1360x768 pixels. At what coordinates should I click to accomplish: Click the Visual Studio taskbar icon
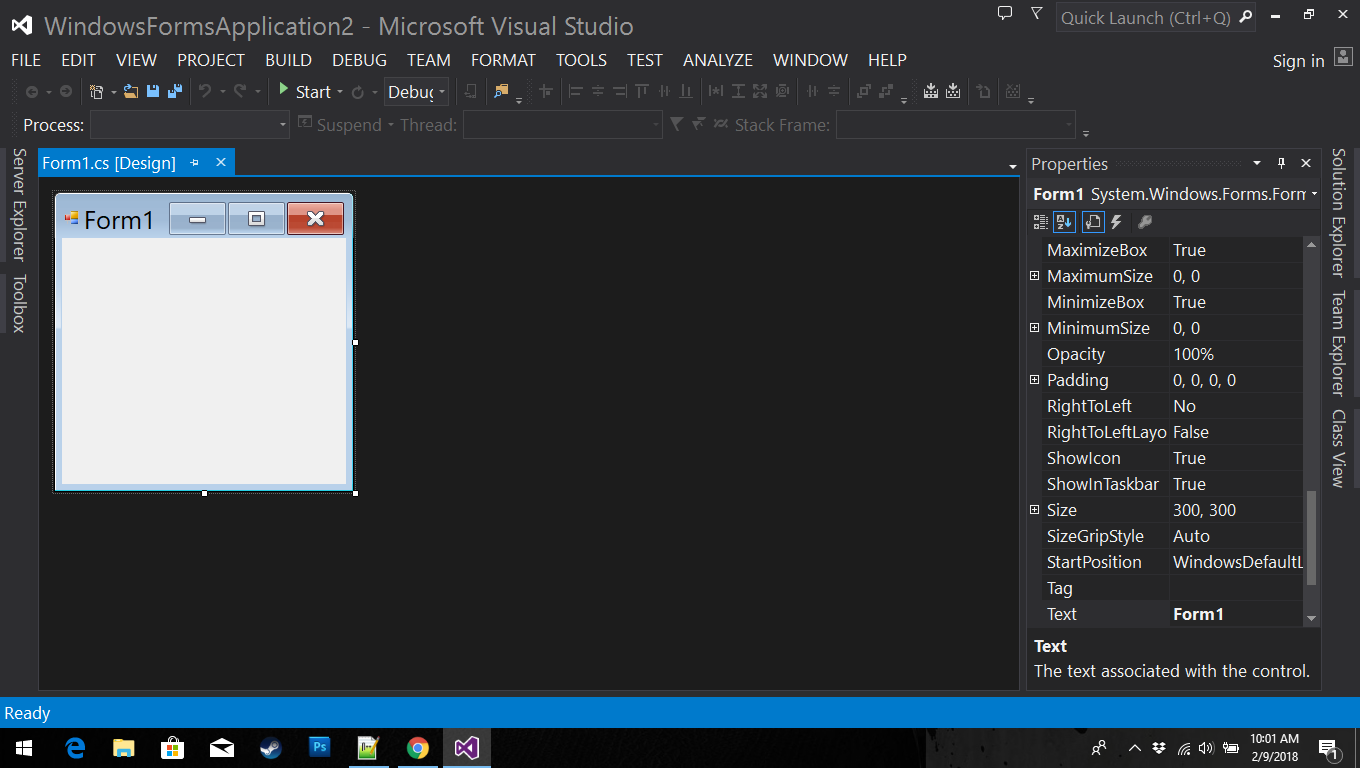(467, 747)
